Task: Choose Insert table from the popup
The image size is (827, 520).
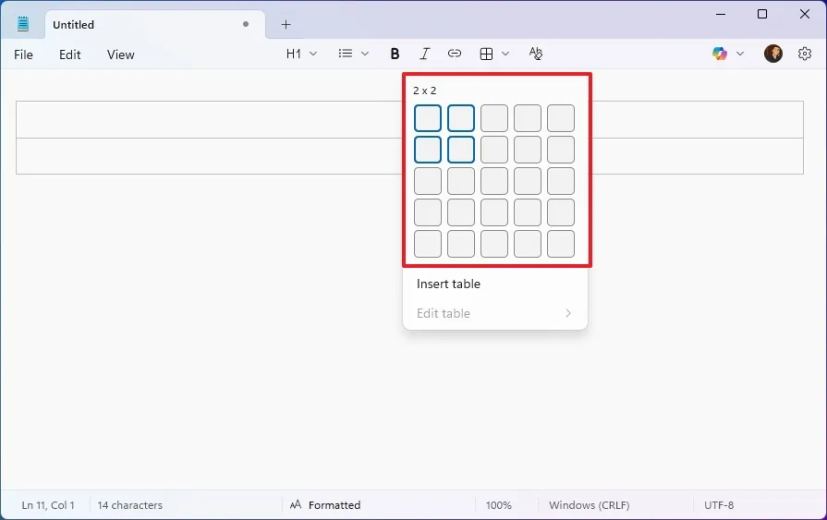Action: [x=448, y=284]
